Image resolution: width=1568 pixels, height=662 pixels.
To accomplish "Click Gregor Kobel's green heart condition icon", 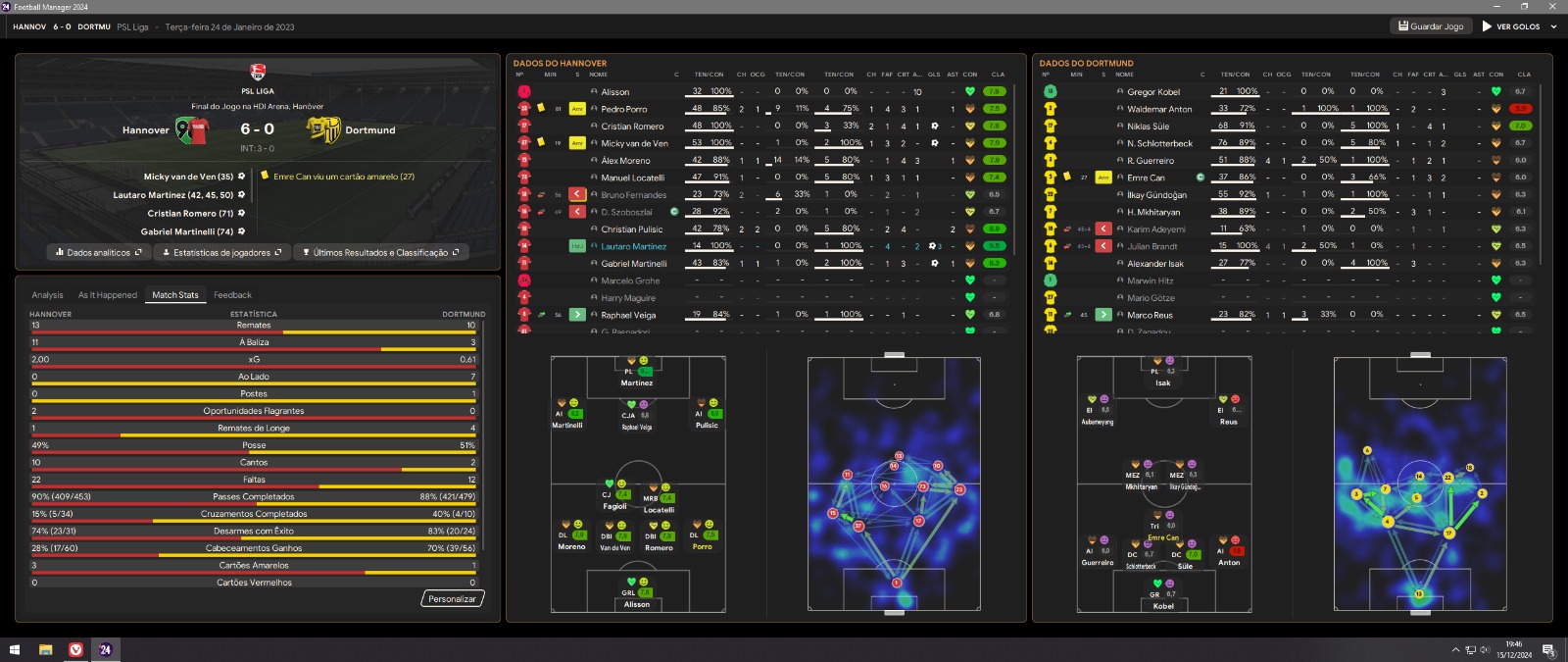I will point(1496,91).
